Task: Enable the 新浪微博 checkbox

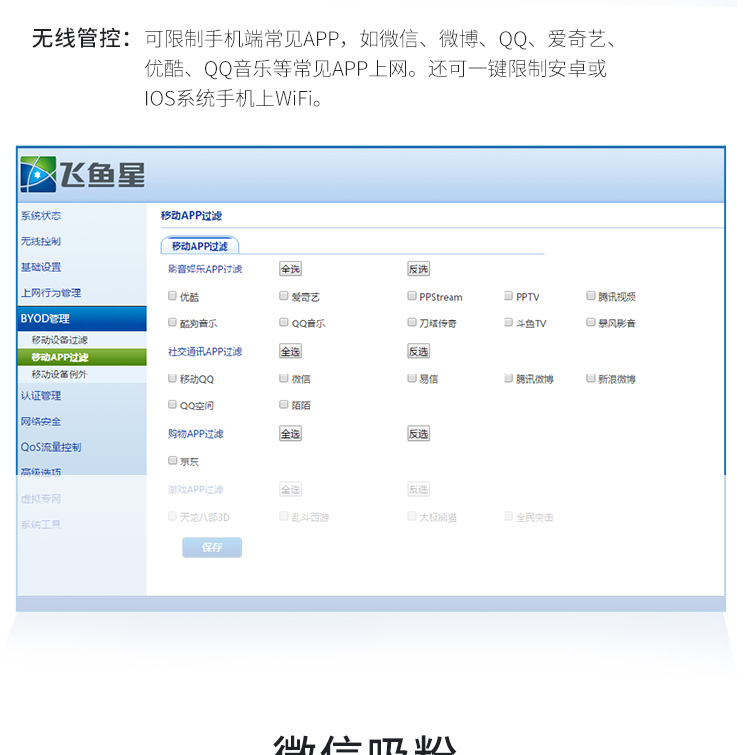Action: pyautogui.click(x=591, y=378)
